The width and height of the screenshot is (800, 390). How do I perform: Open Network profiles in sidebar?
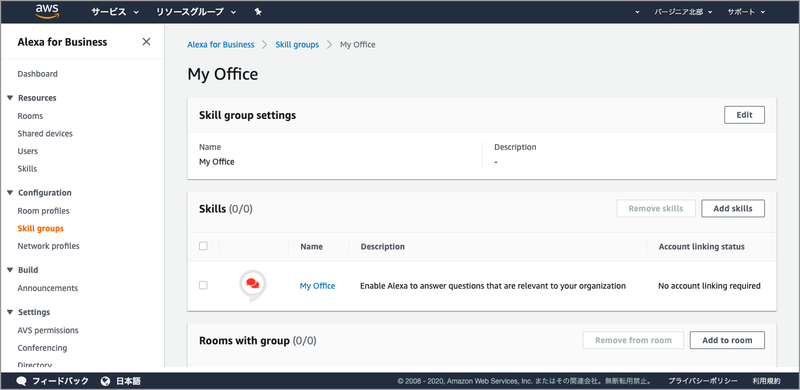[x=48, y=246]
